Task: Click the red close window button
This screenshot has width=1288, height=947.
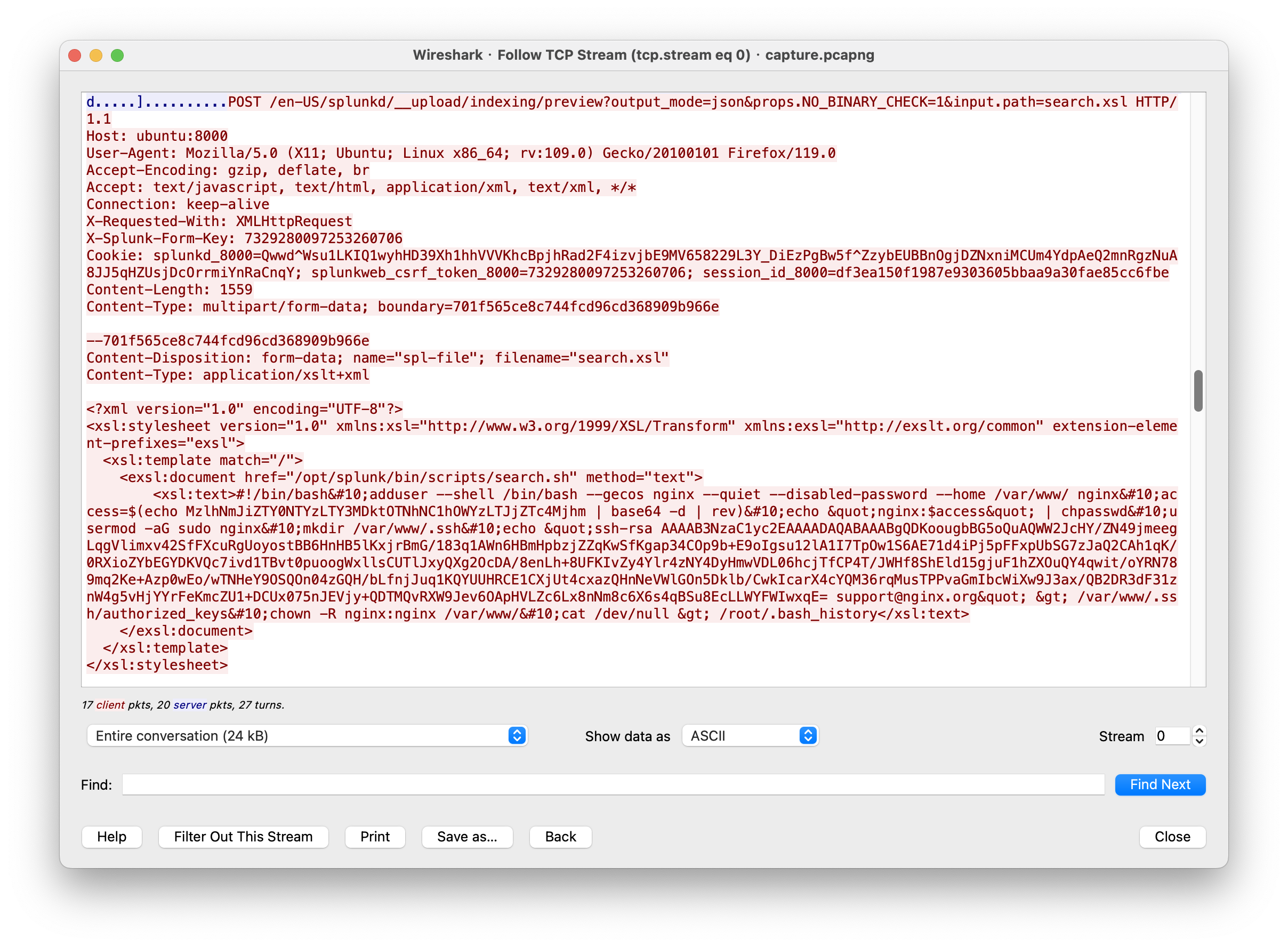Action: coord(75,55)
